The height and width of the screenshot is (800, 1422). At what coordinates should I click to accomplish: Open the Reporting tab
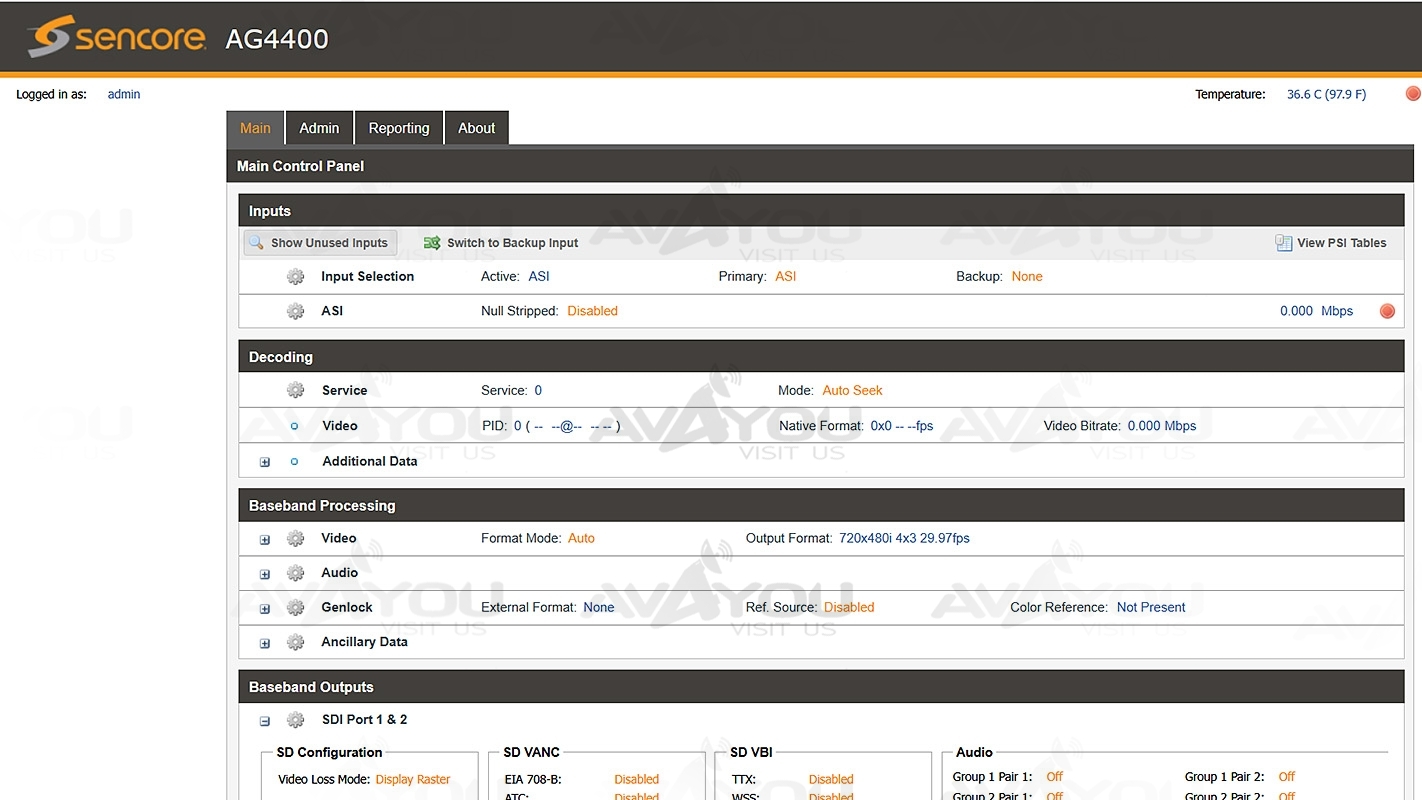point(398,128)
